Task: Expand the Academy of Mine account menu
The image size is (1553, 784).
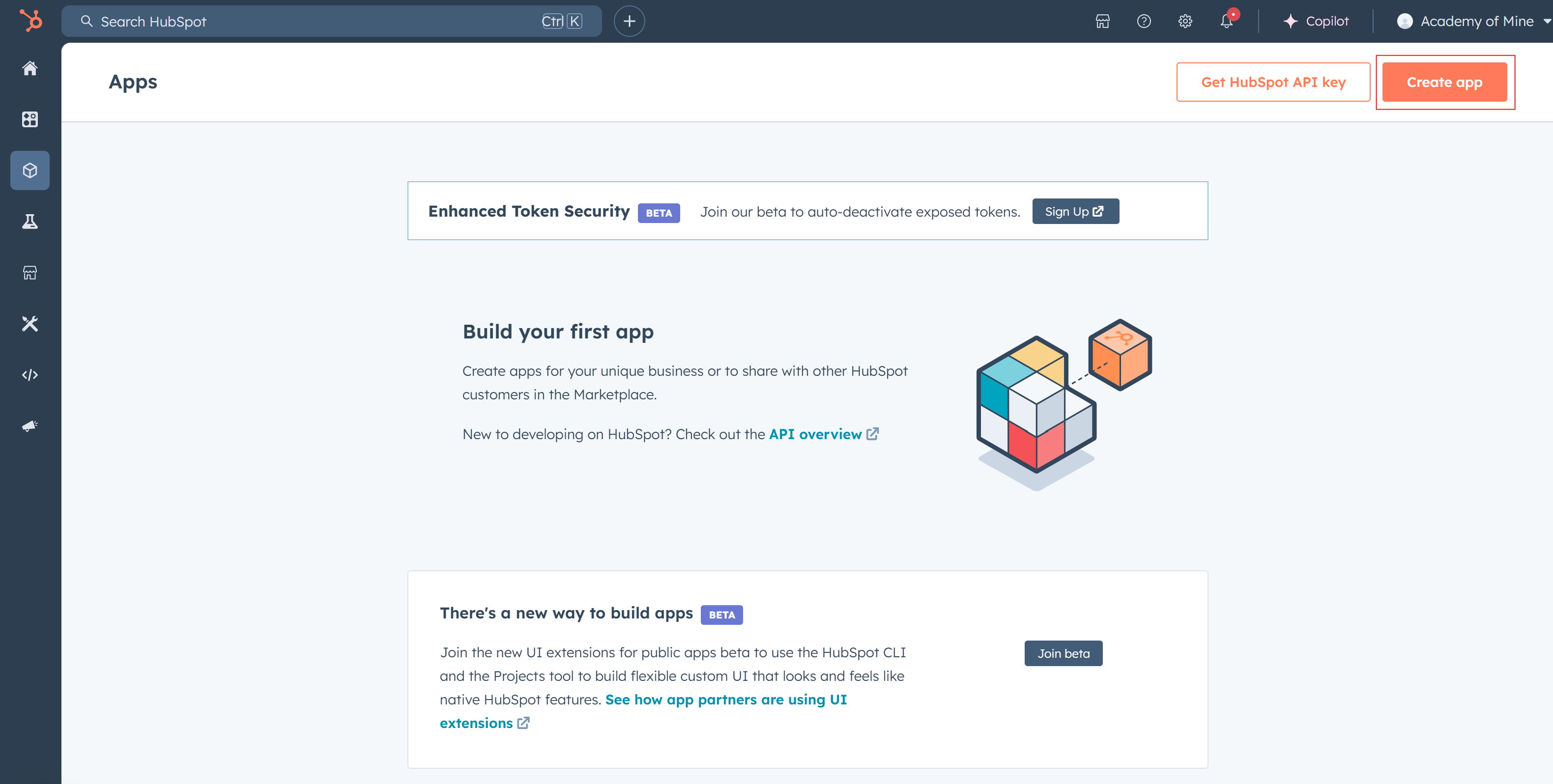Action: pos(1471,21)
